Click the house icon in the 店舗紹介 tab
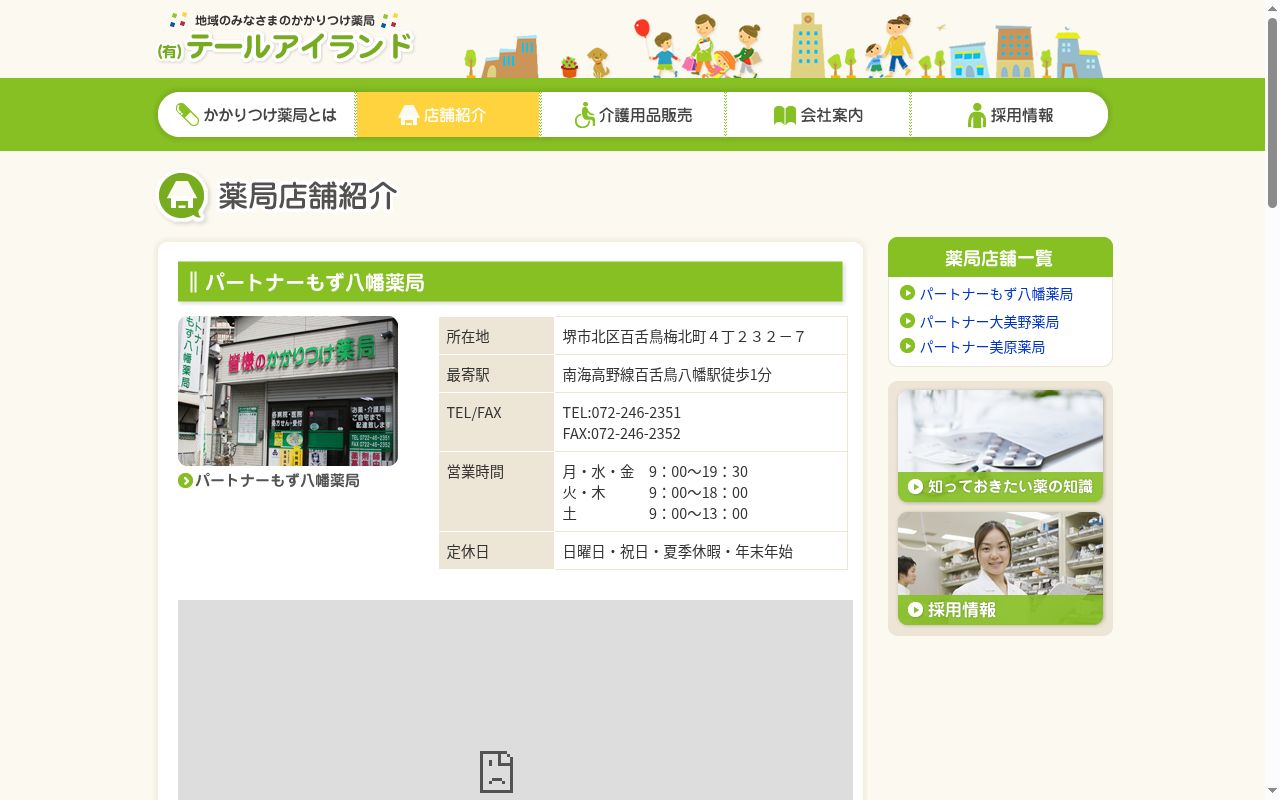 408,115
